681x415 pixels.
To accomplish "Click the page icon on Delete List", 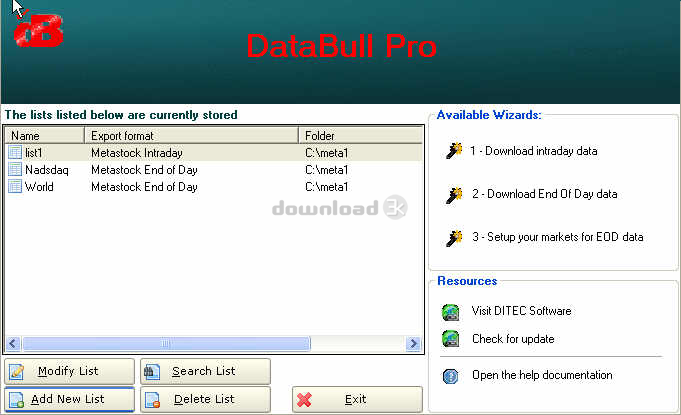I will pos(153,399).
